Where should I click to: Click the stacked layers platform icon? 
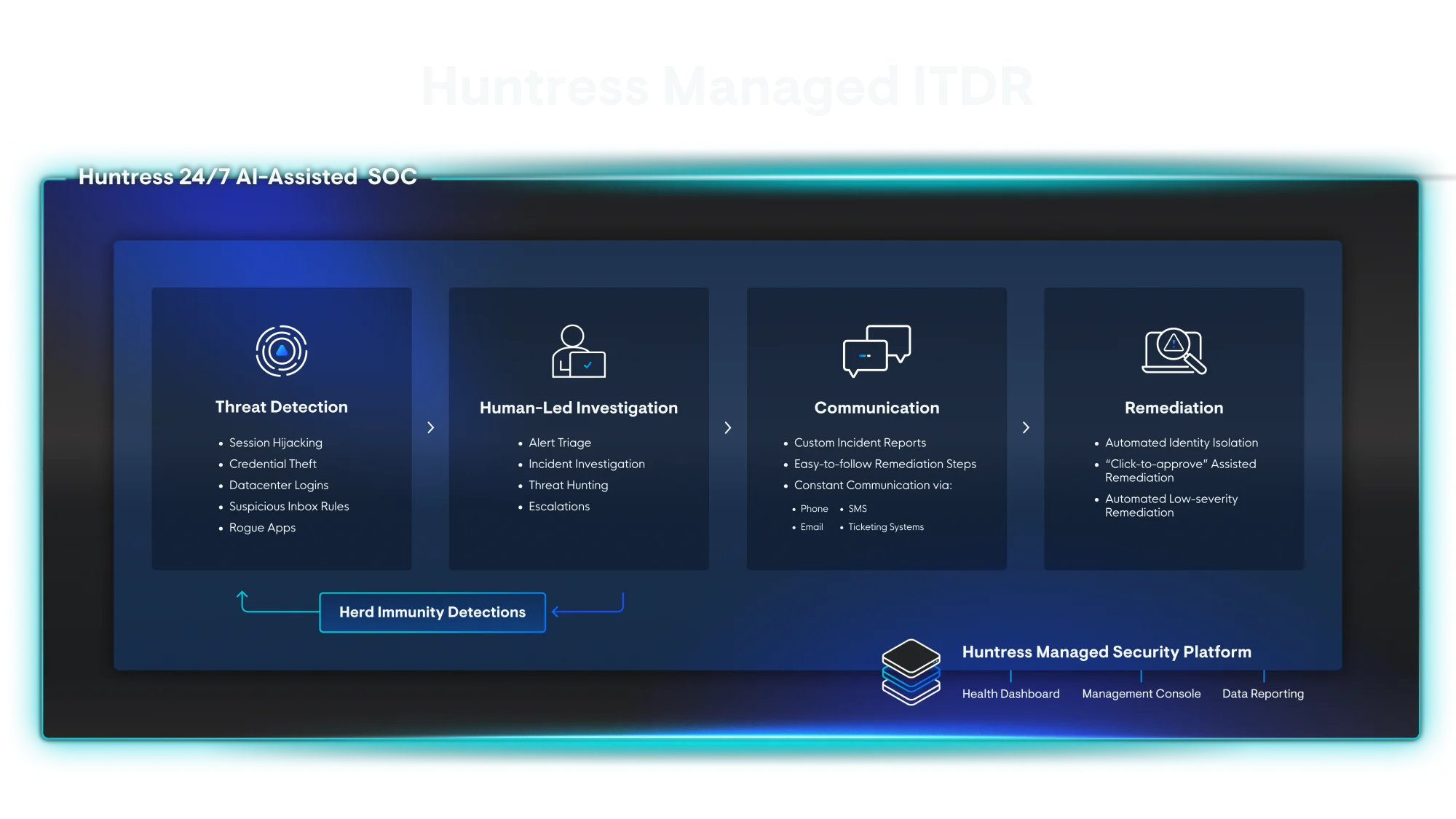coord(911,672)
